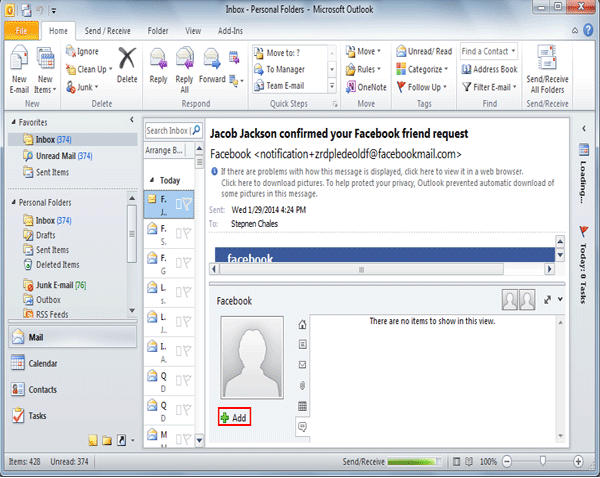600x478 pixels.
Task: Expand the Quick Steps gallery
Action: (x=332, y=86)
